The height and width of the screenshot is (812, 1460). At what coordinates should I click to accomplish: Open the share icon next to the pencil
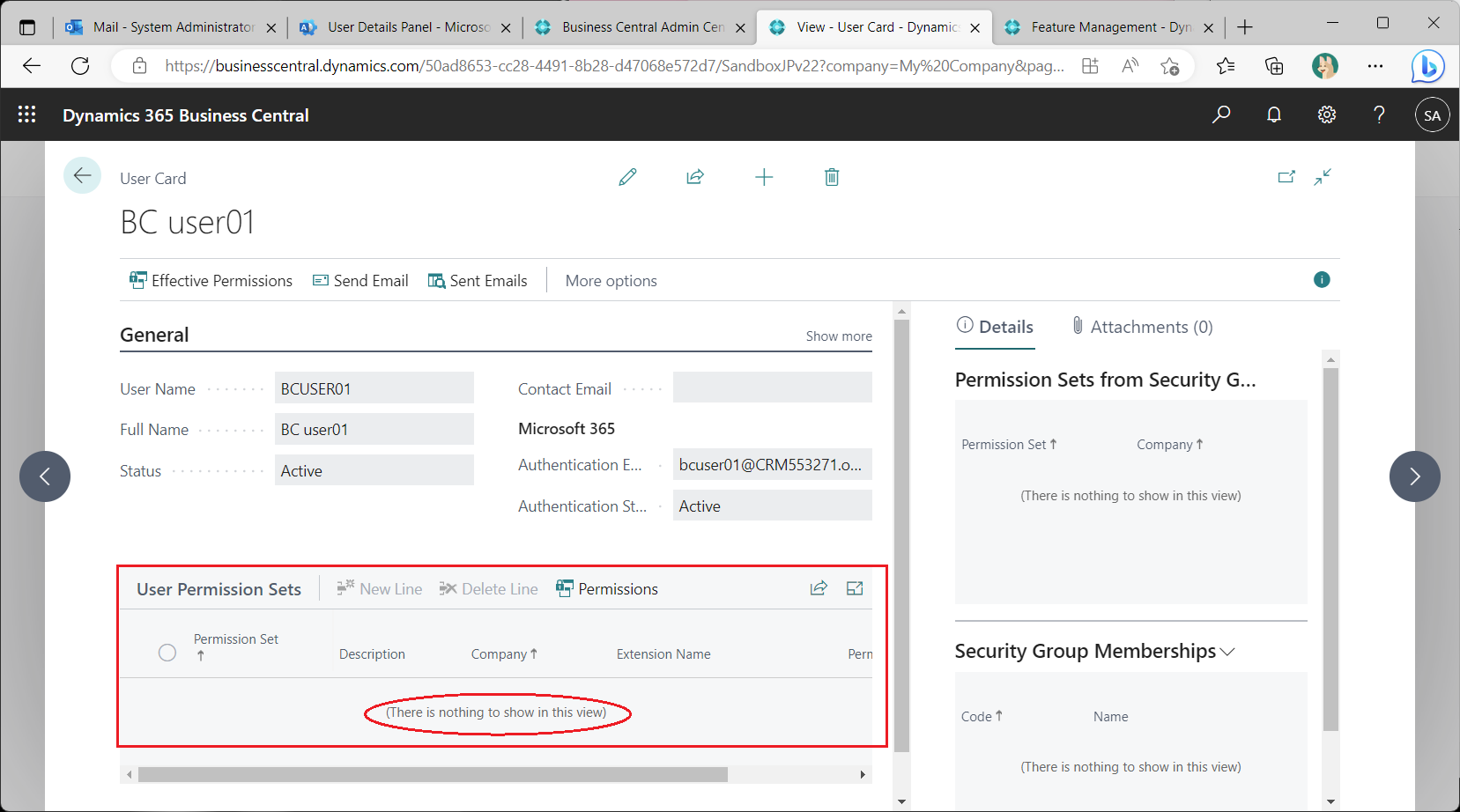[695, 177]
